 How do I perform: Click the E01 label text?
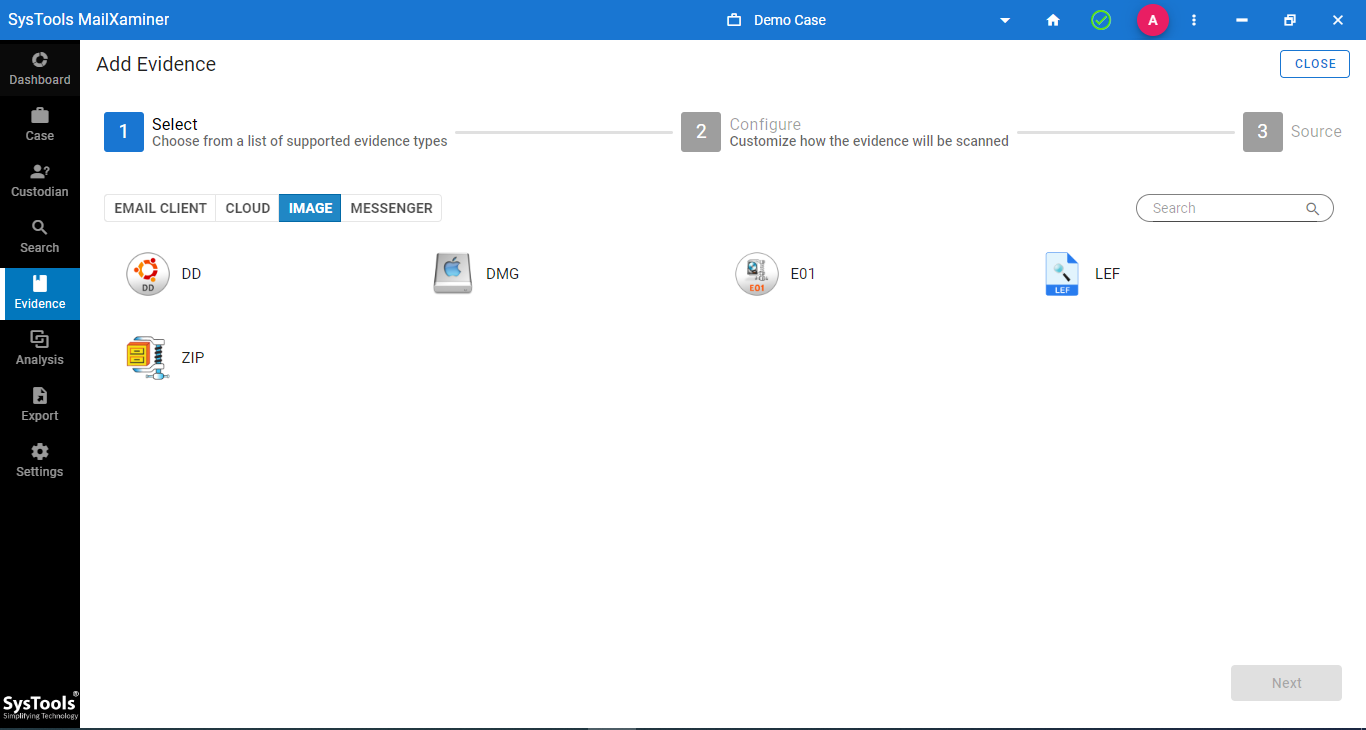pos(803,274)
